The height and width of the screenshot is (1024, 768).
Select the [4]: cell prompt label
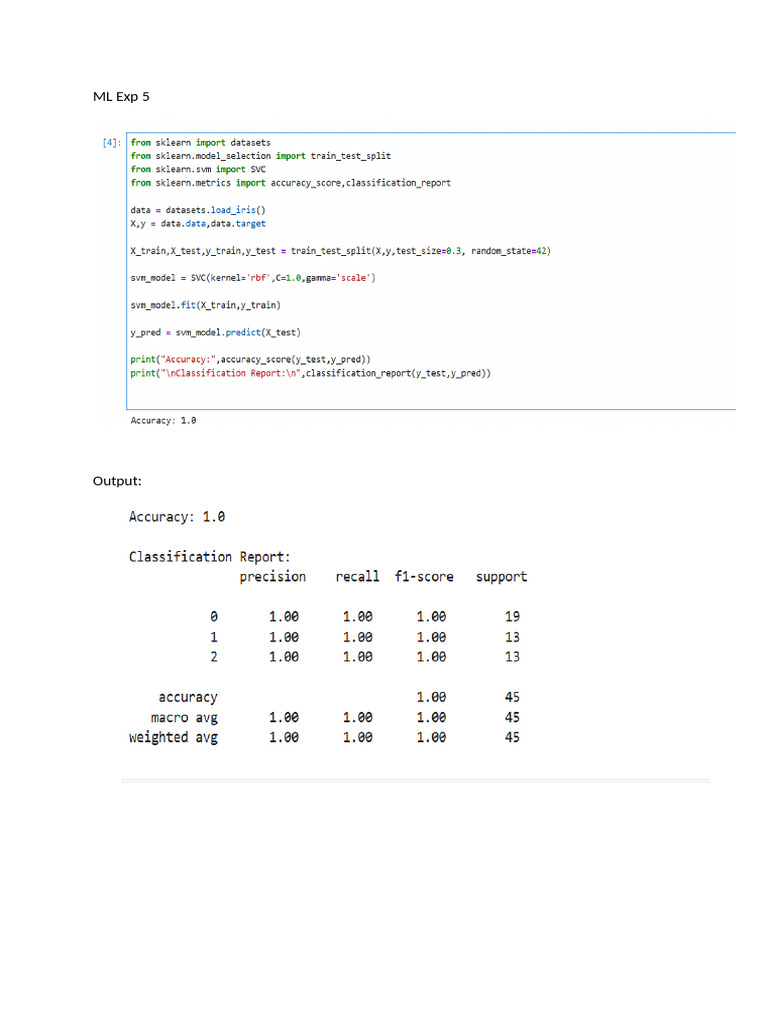point(111,142)
